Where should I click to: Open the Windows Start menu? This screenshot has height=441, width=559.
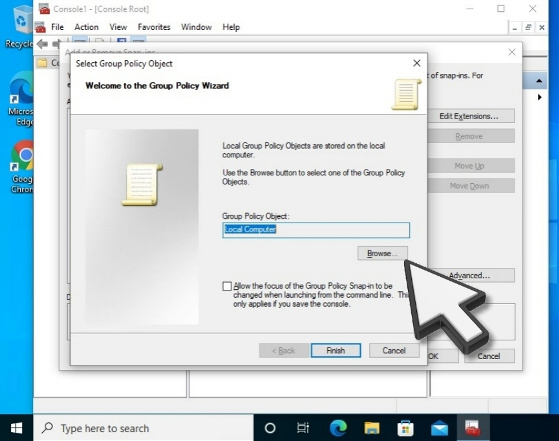[x=16, y=428]
